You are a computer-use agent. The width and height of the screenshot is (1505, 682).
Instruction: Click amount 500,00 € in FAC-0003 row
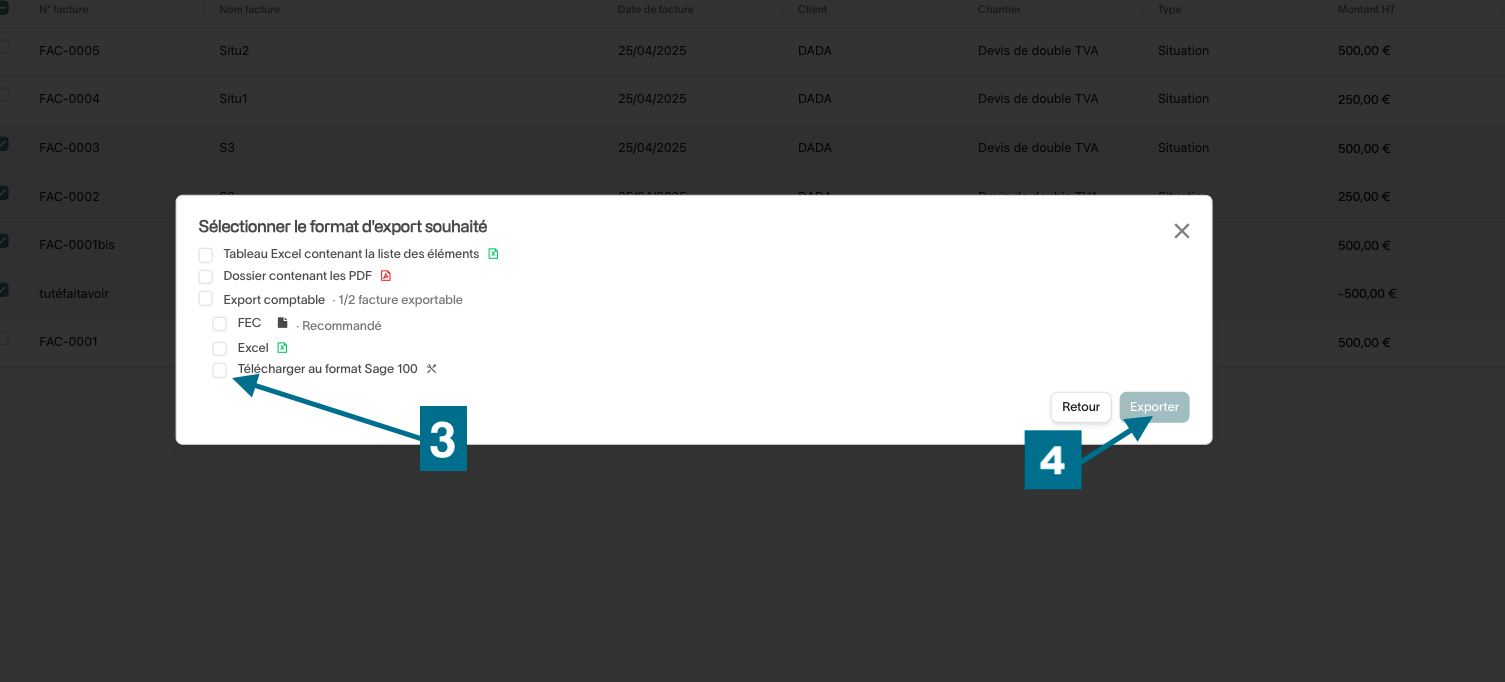(x=1364, y=148)
